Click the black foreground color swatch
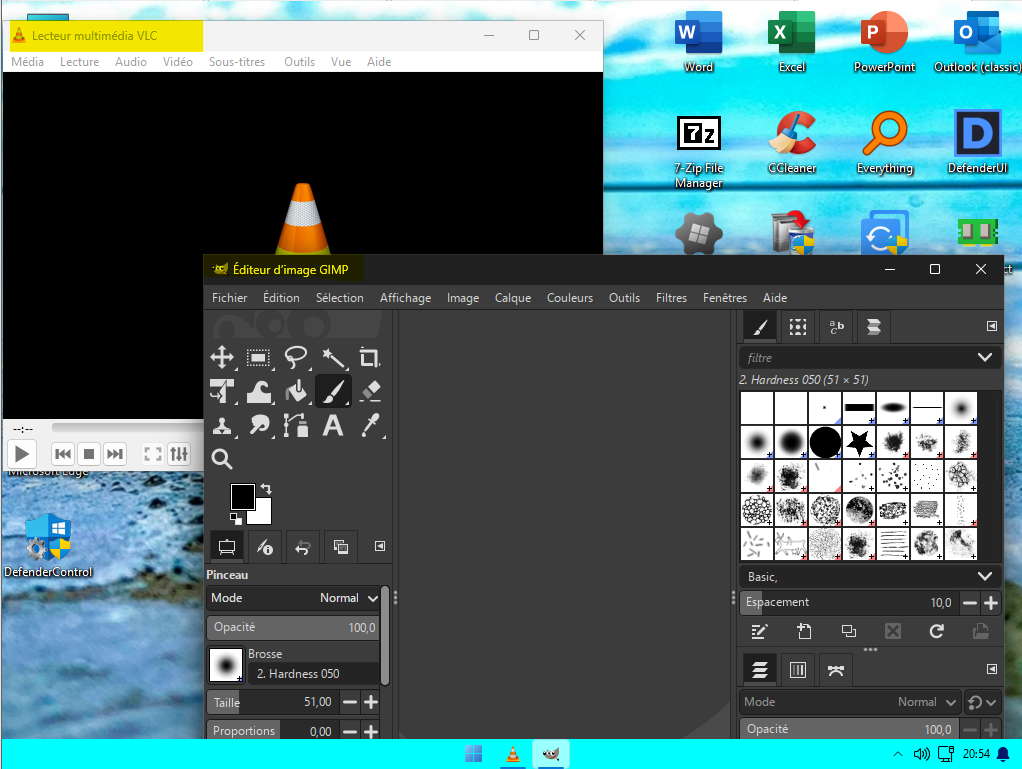 (242, 497)
